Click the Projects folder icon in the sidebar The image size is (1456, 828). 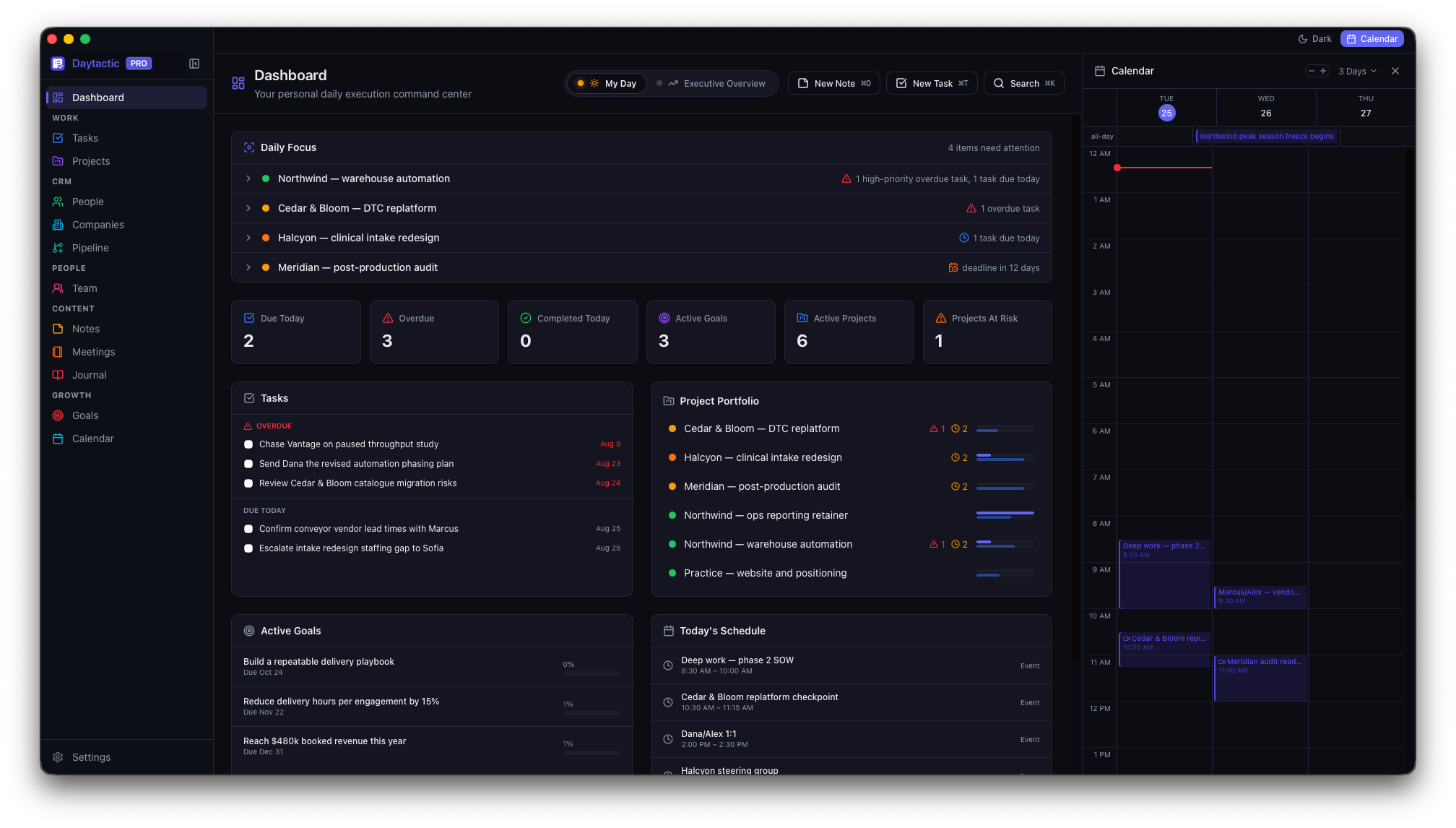point(58,161)
